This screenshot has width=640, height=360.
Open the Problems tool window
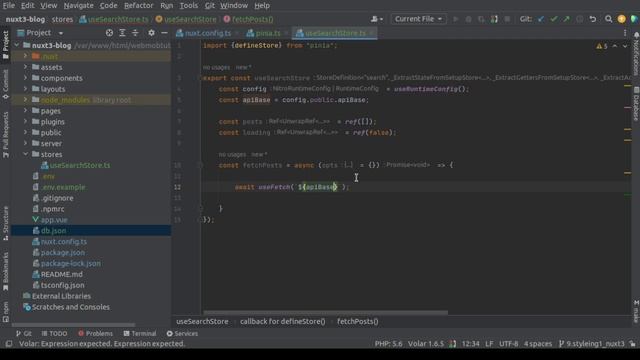[96, 333]
